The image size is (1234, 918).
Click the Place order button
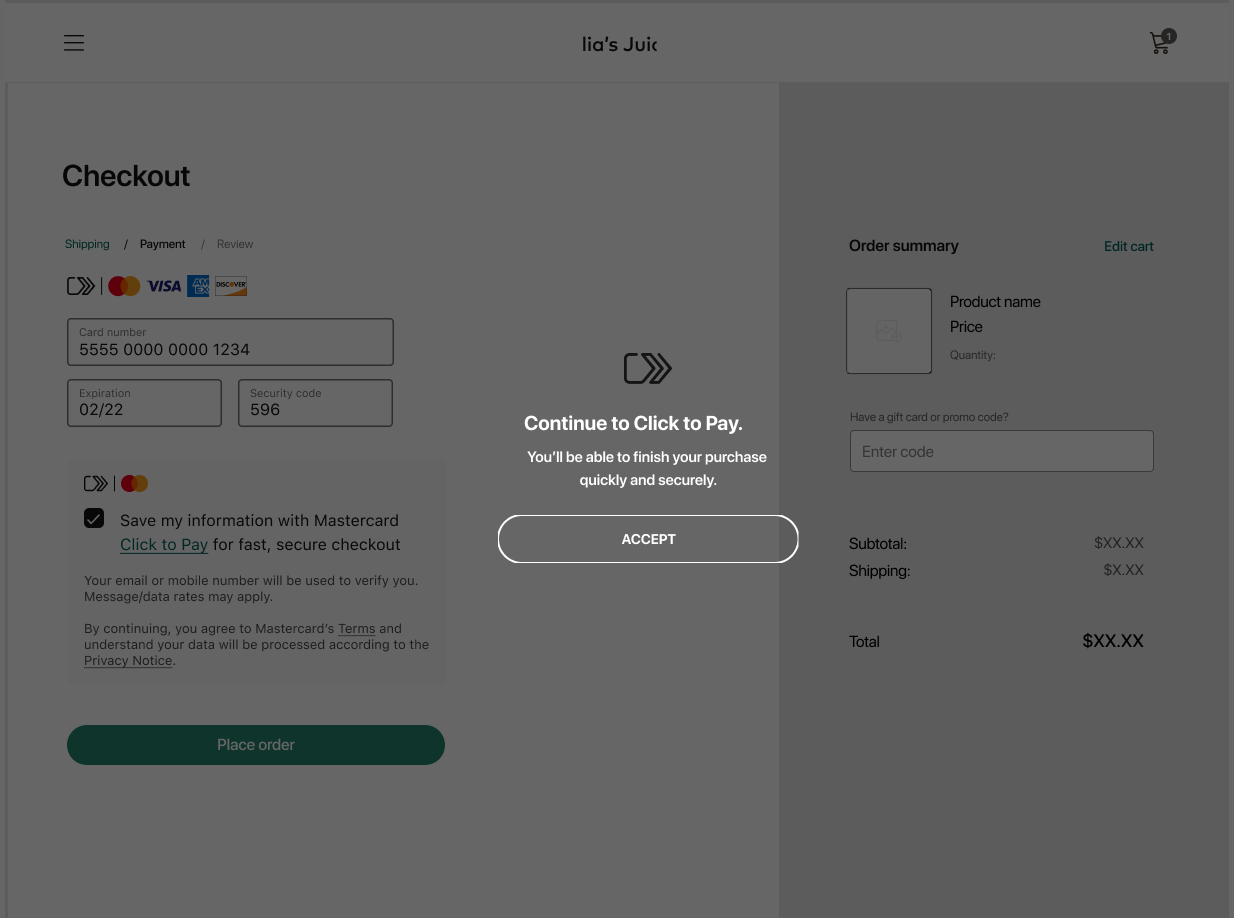(x=255, y=745)
